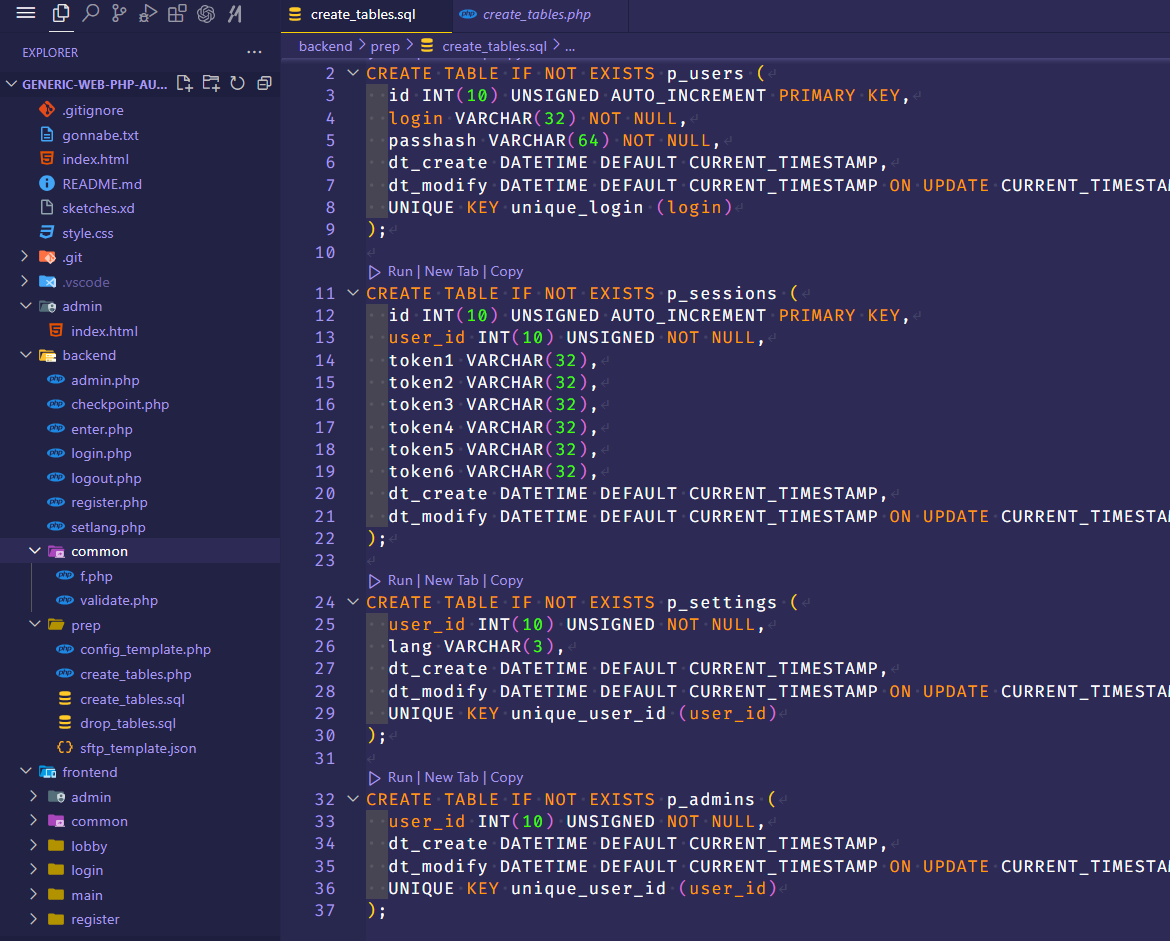Open drop_tables.sql file
1170x941 pixels.
(x=128, y=723)
